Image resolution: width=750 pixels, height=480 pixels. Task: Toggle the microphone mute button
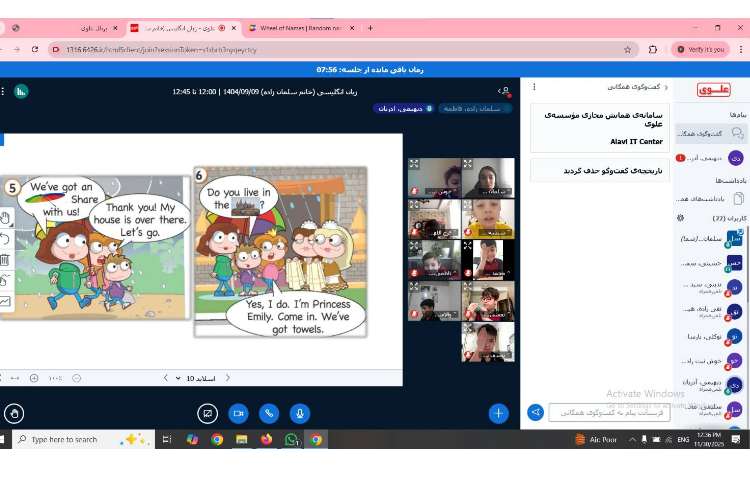tap(299, 413)
